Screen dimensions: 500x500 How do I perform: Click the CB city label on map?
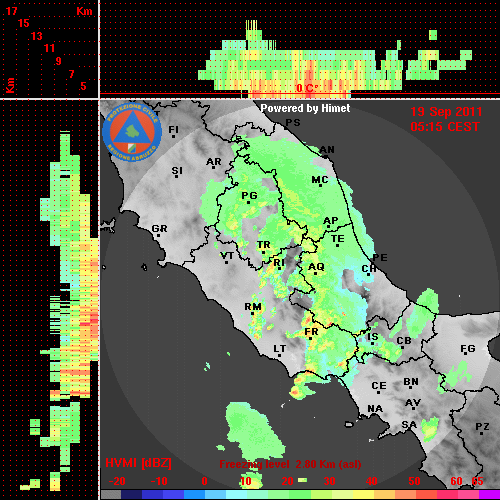(404, 341)
